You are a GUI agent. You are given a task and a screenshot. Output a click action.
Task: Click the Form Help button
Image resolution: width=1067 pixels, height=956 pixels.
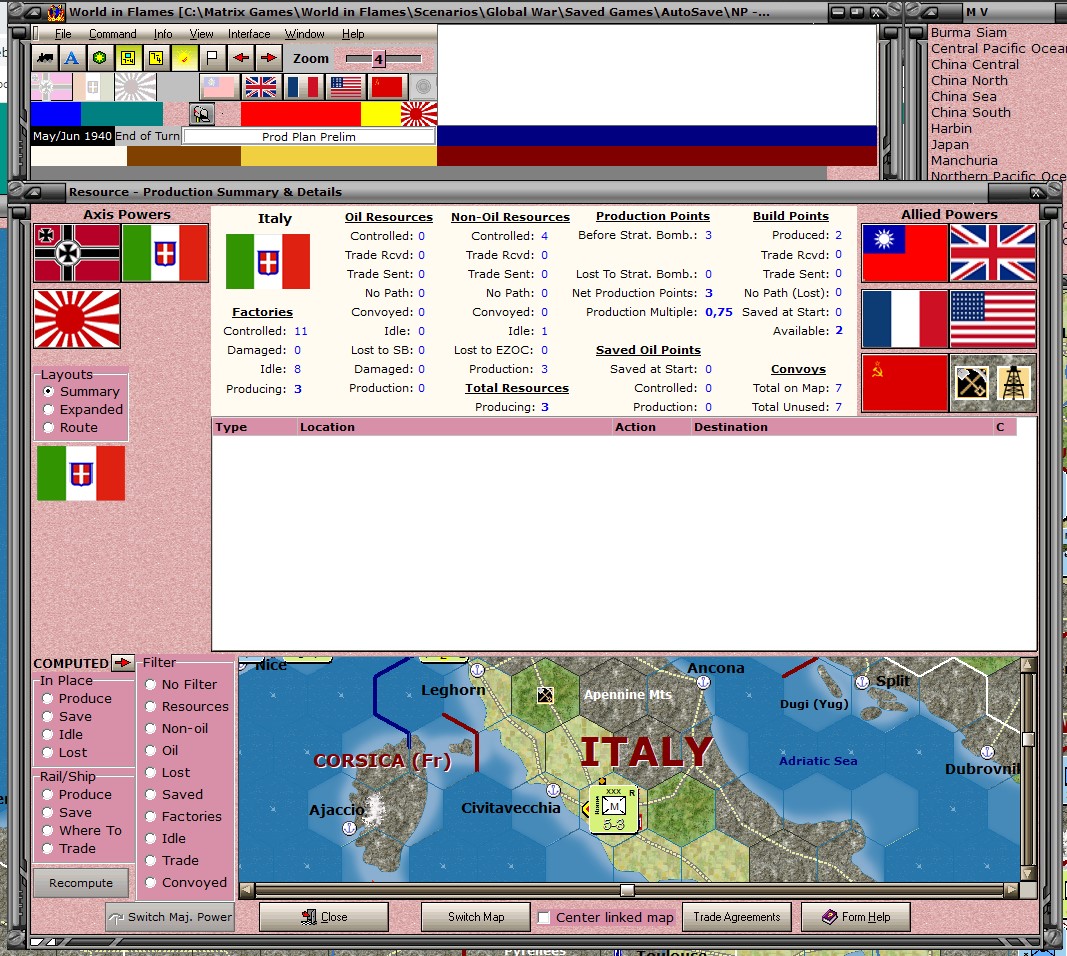(856, 917)
